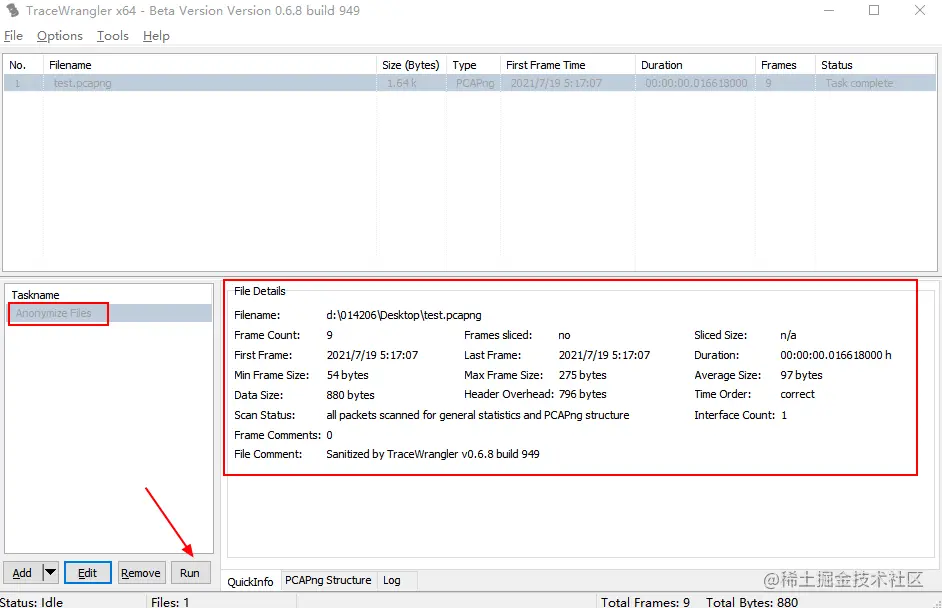
Task: Maximize the TraceWrangler window
Action: pyautogui.click(x=874, y=10)
